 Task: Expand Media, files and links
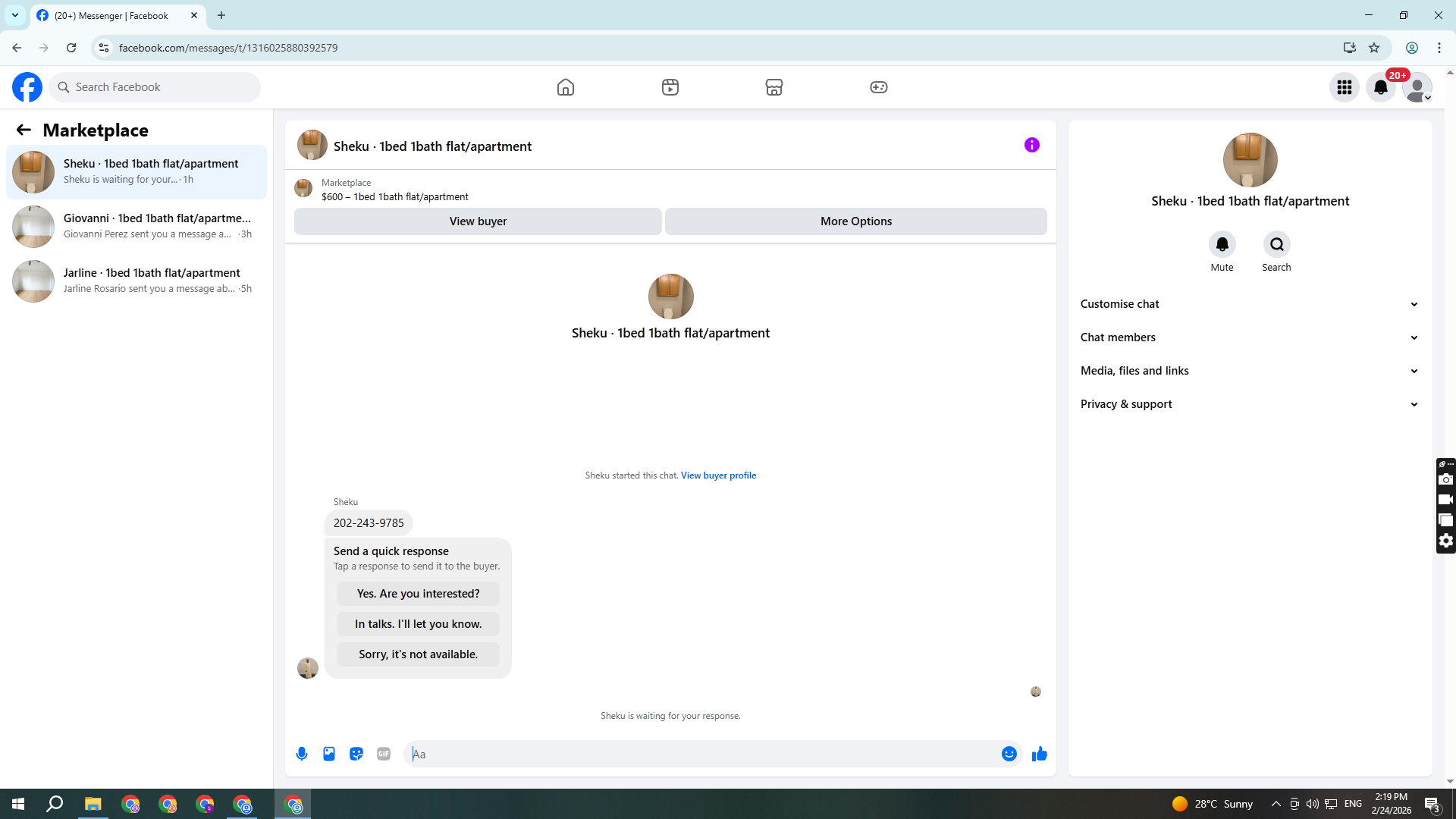(1250, 371)
